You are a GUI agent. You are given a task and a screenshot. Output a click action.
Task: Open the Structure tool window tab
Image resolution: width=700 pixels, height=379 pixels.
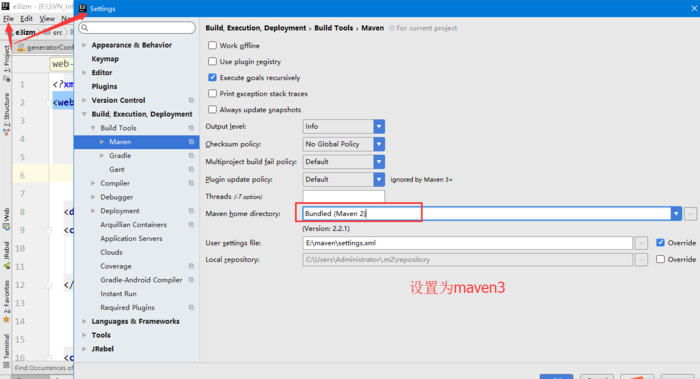point(6,113)
